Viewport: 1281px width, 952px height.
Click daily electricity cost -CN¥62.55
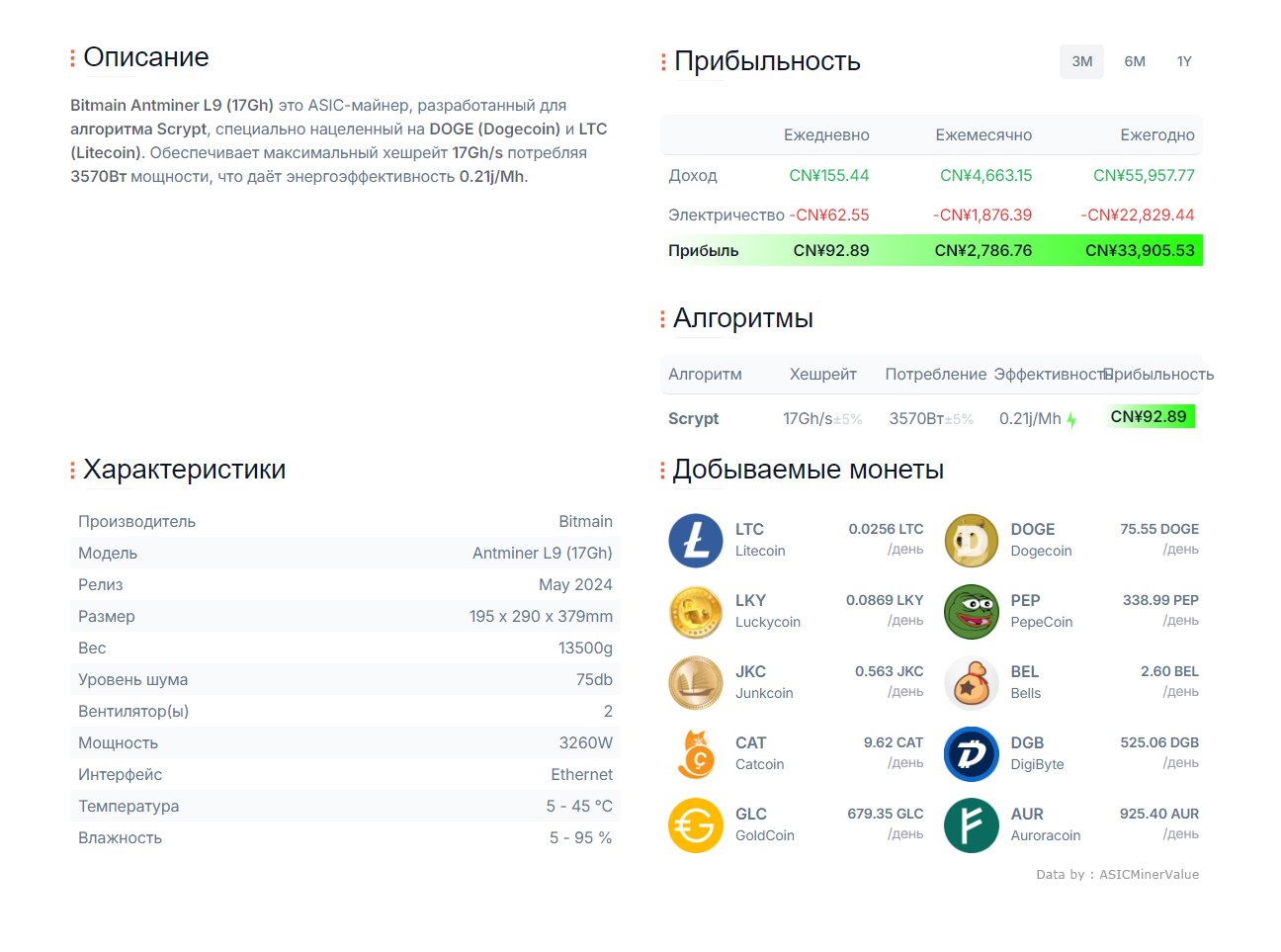pyautogui.click(x=828, y=215)
